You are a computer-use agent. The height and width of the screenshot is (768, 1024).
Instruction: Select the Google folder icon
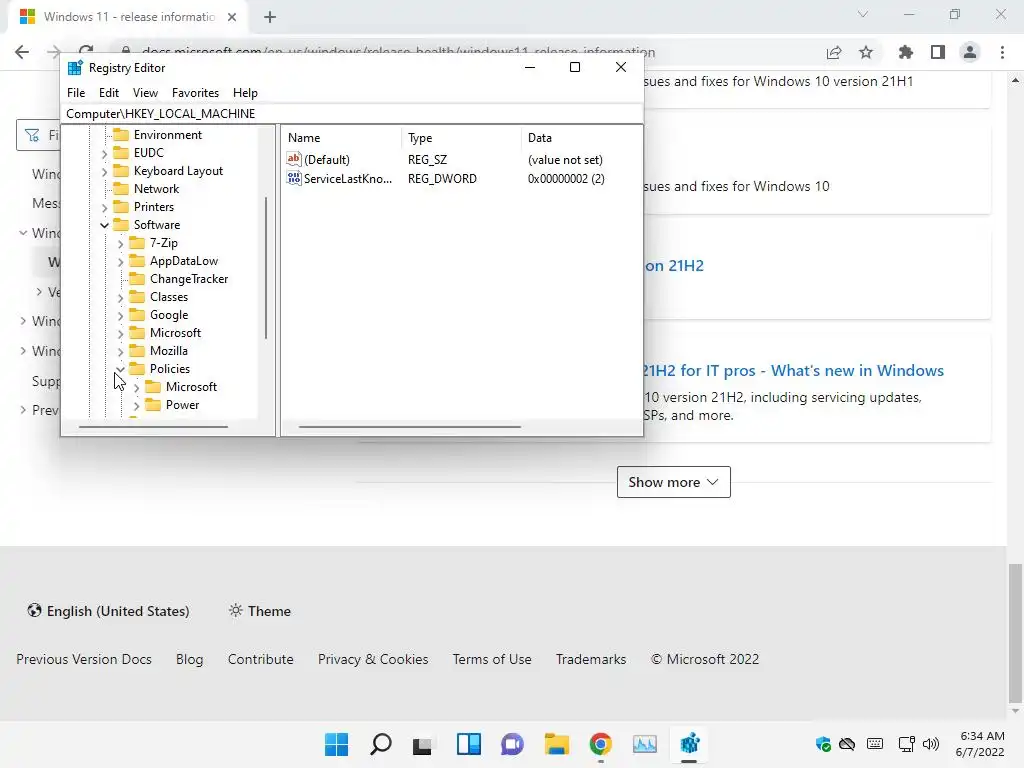tap(137, 314)
